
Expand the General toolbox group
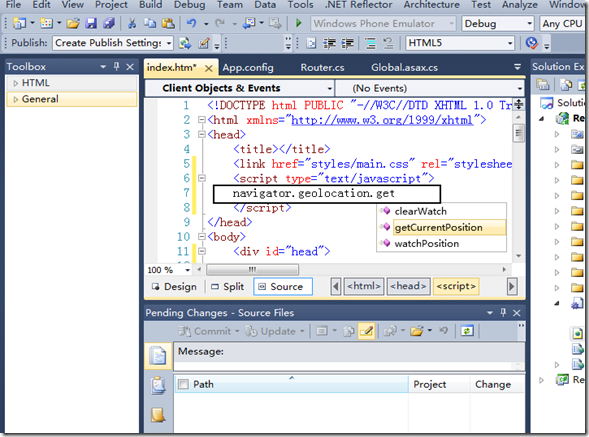tap(15, 99)
